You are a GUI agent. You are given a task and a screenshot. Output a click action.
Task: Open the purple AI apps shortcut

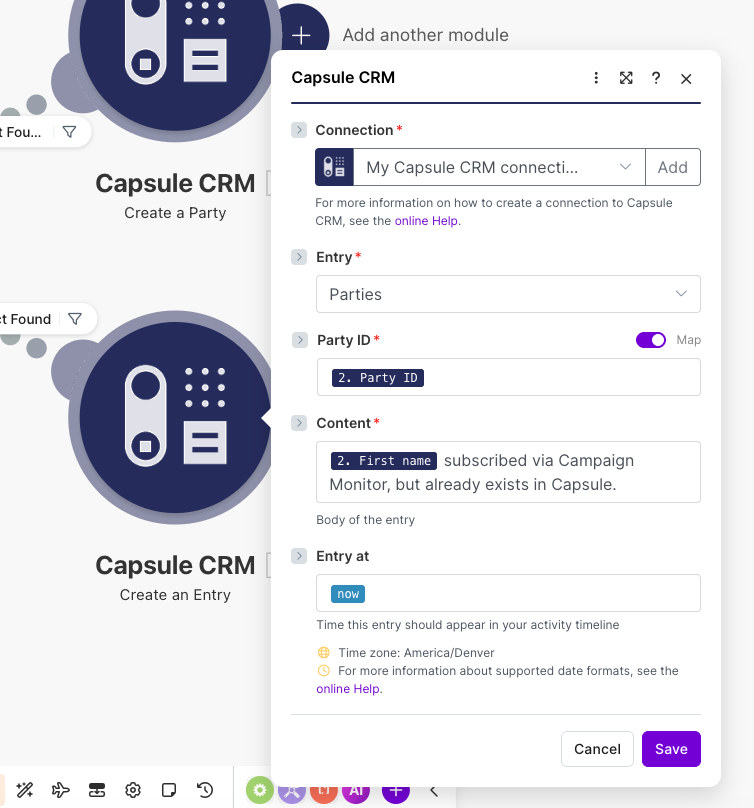point(356,790)
